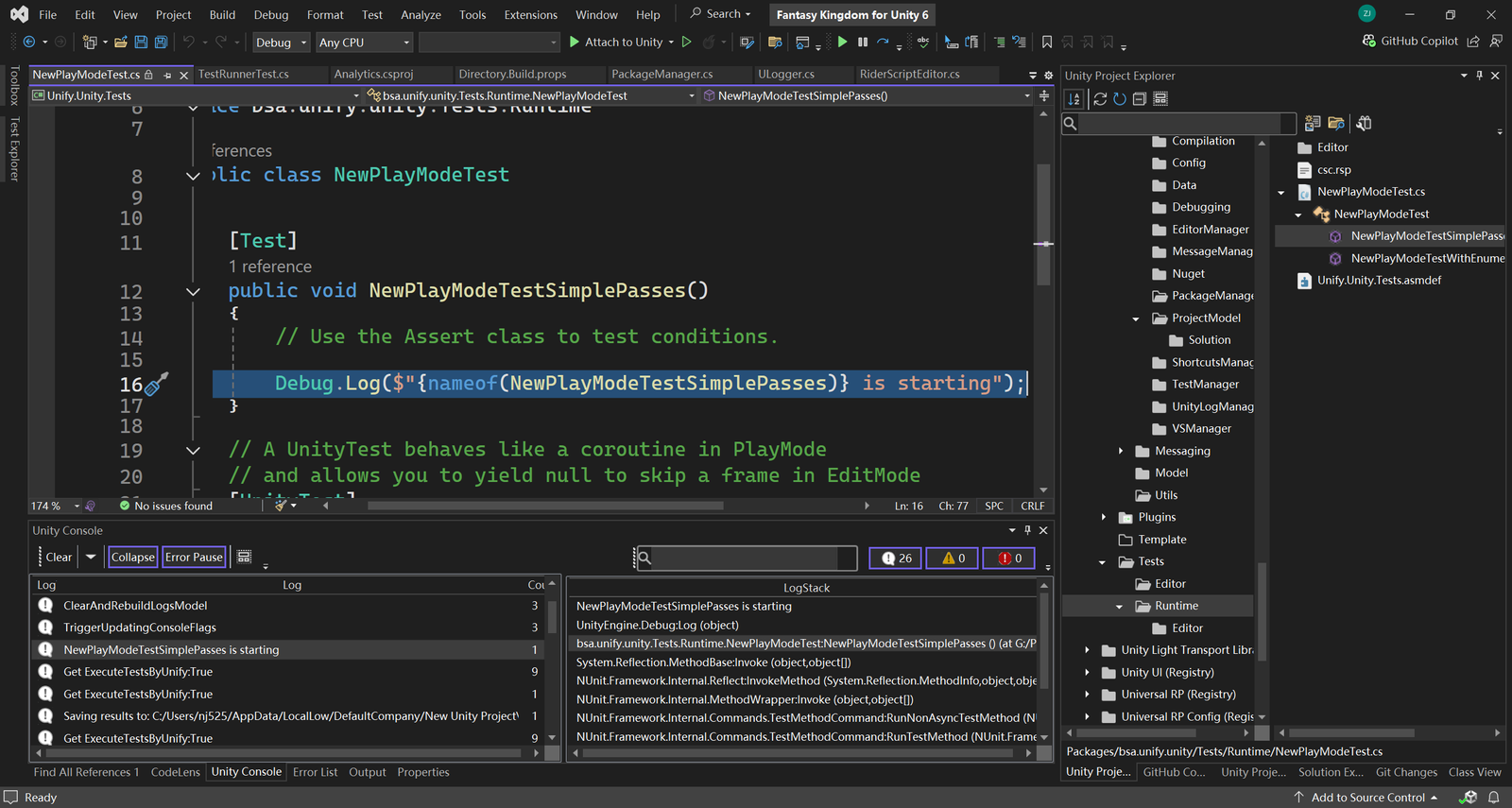
Task: Click the pause icon in the main toolbar
Action: click(x=863, y=42)
